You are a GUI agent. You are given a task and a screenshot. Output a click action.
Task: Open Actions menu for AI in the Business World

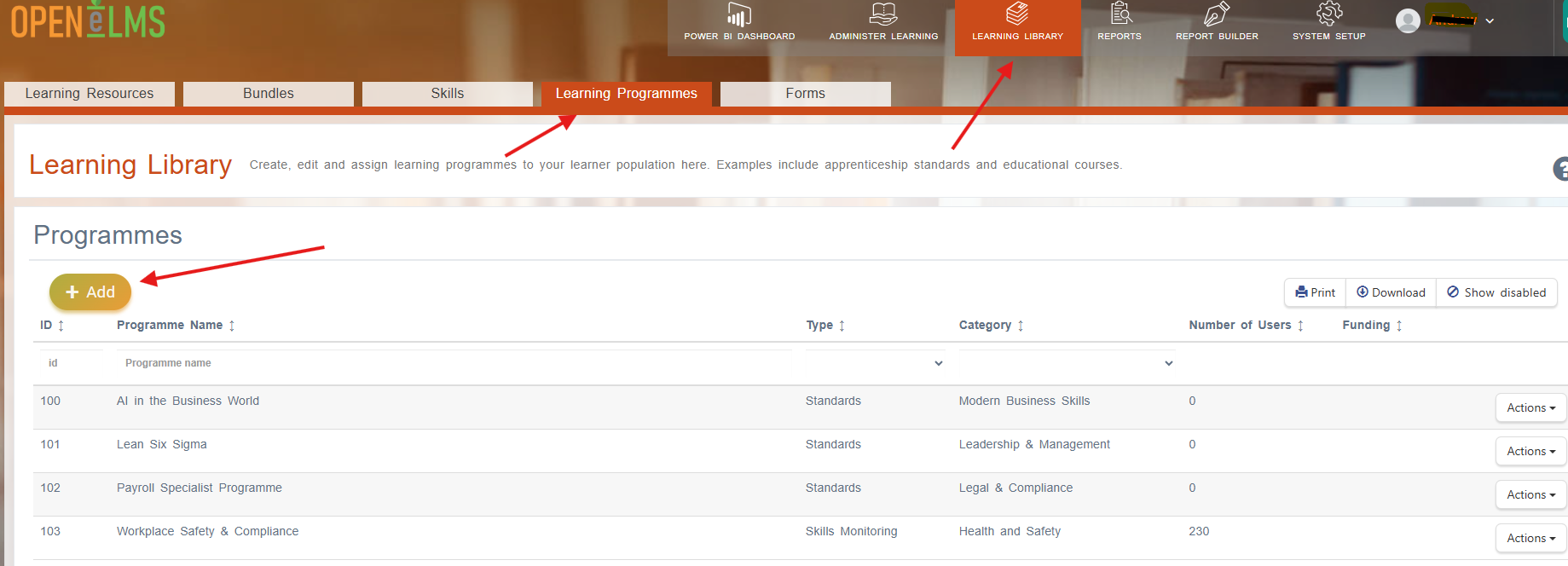pos(1530,408)
